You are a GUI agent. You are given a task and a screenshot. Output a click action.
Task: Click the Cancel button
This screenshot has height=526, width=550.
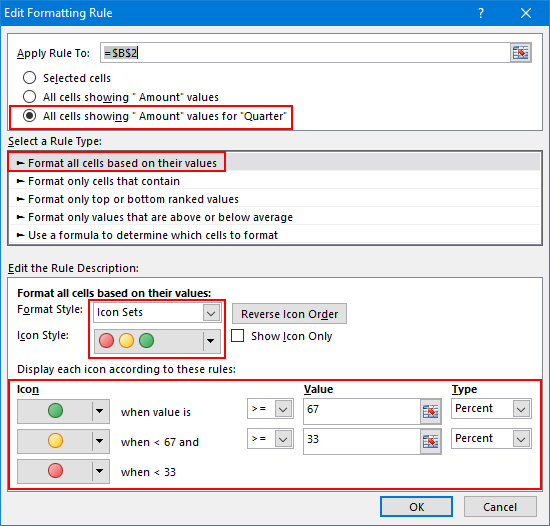pos(500,507)
